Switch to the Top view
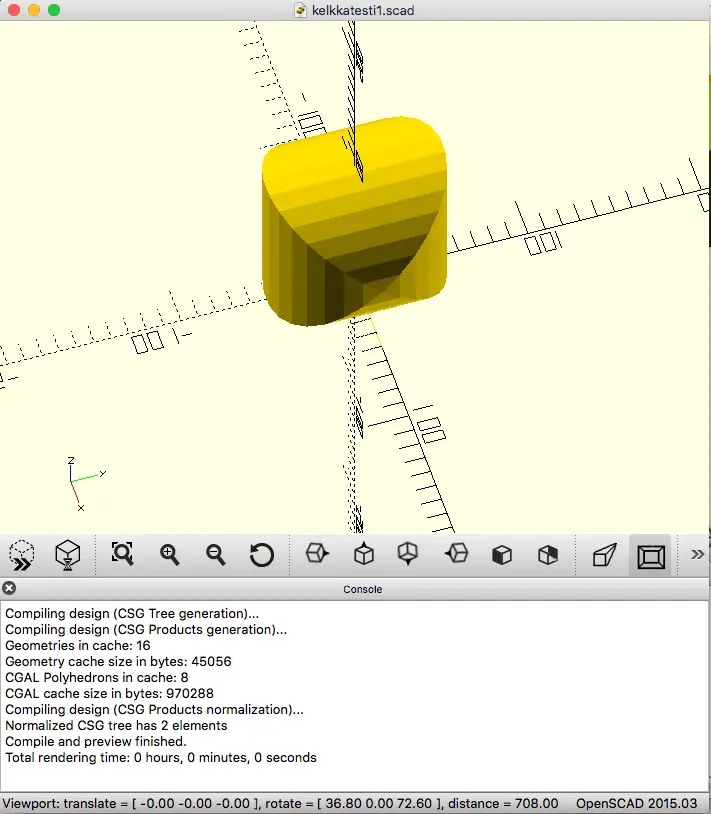 [x=364, y=554]
